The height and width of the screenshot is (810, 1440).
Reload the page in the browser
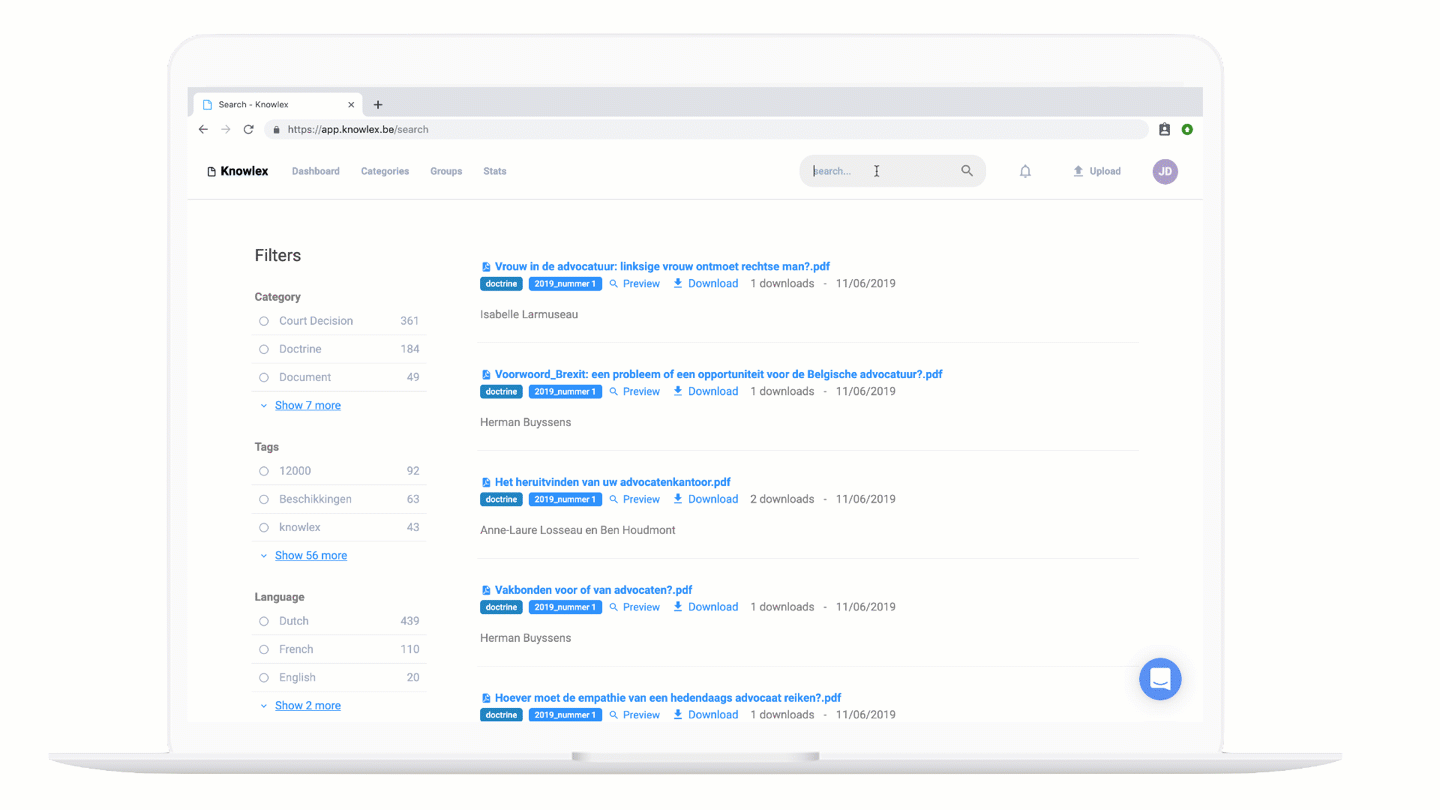pyautogui.click(x=249, y=129)
